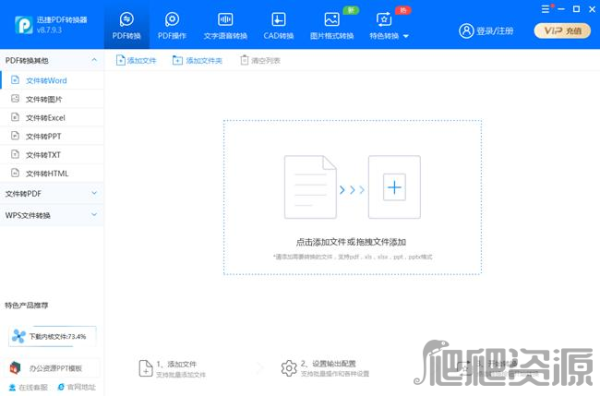Screen dimensions: 600x396
Task: Click the document page illustration
Action: pyautogui.click(x=310, y=187)
